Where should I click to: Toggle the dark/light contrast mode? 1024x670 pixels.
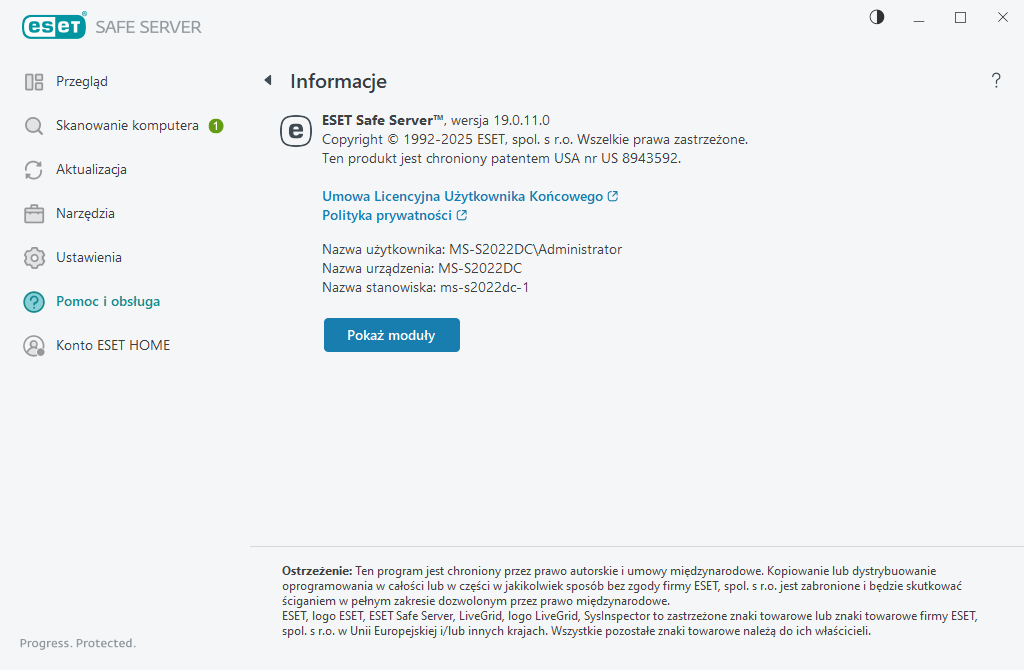tap(877, 17)
